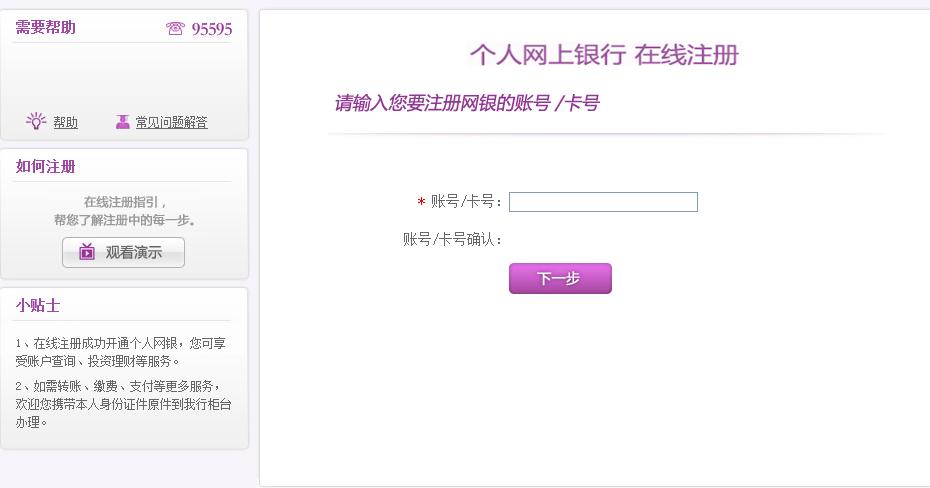Click the telephone icon next to 95595

point(175,28)
